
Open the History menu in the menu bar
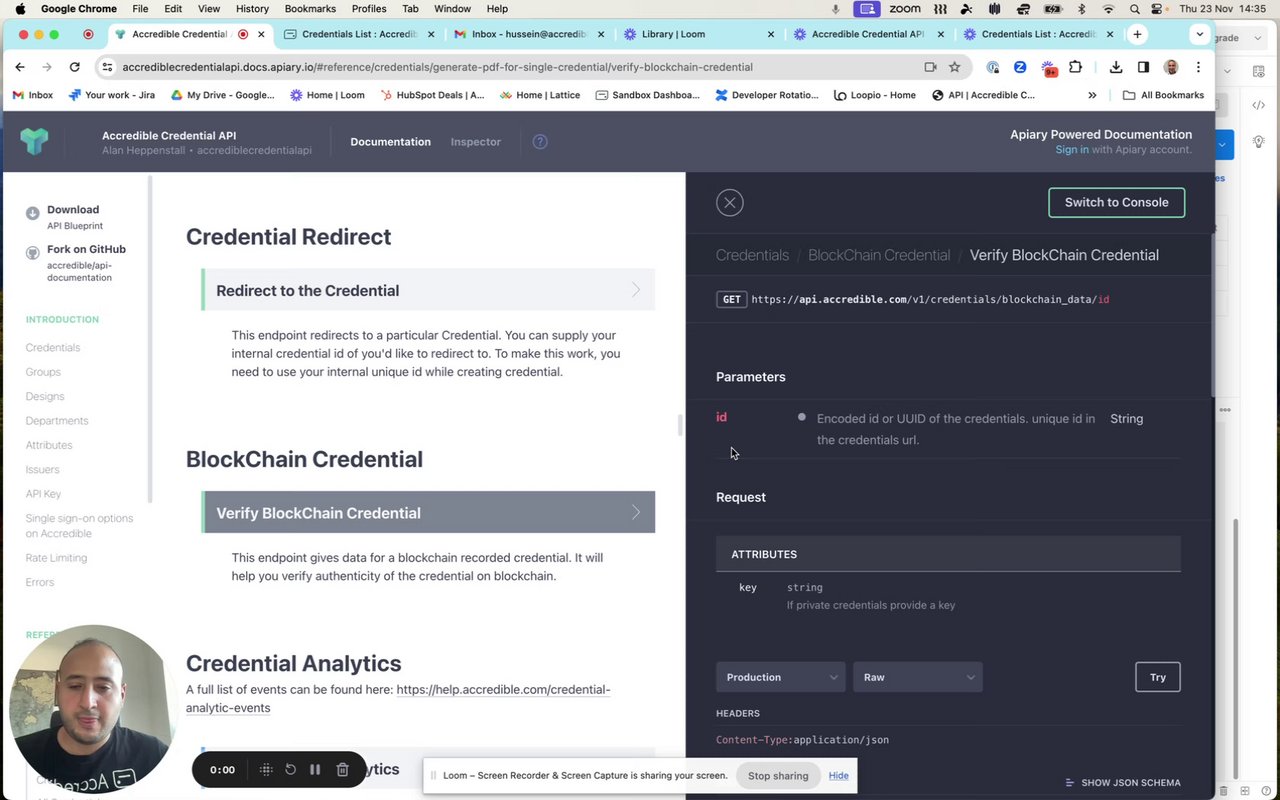click(252, 9)
